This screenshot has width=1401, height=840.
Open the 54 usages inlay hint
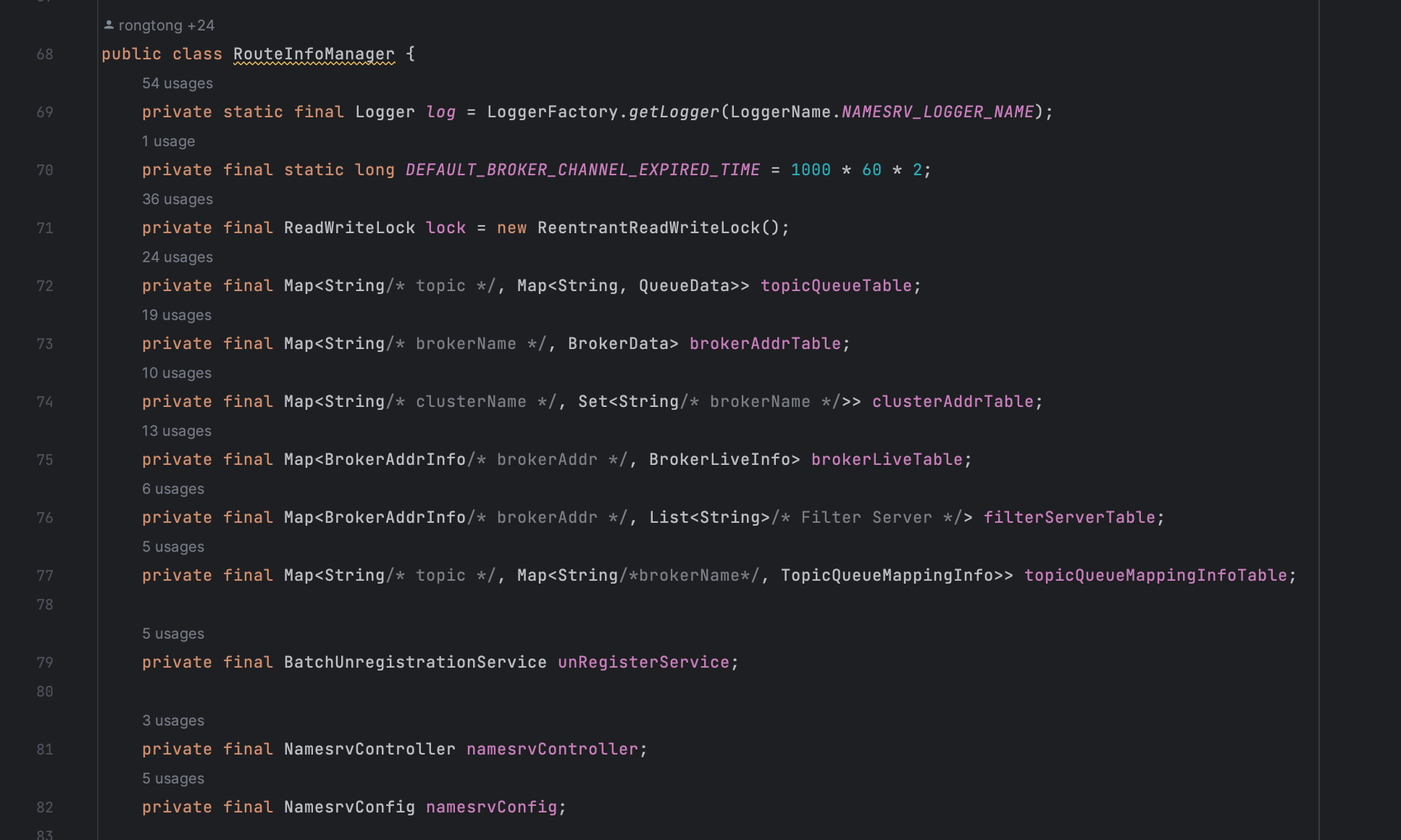tap(177, 83)
